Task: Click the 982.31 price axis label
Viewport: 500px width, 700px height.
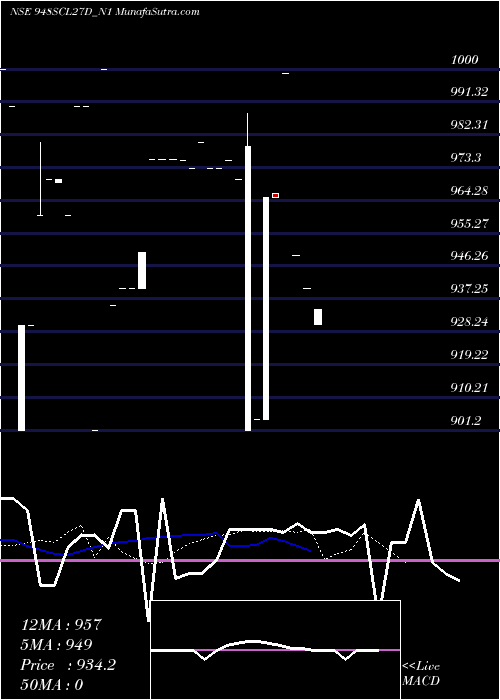Action: tap(469, 125)
